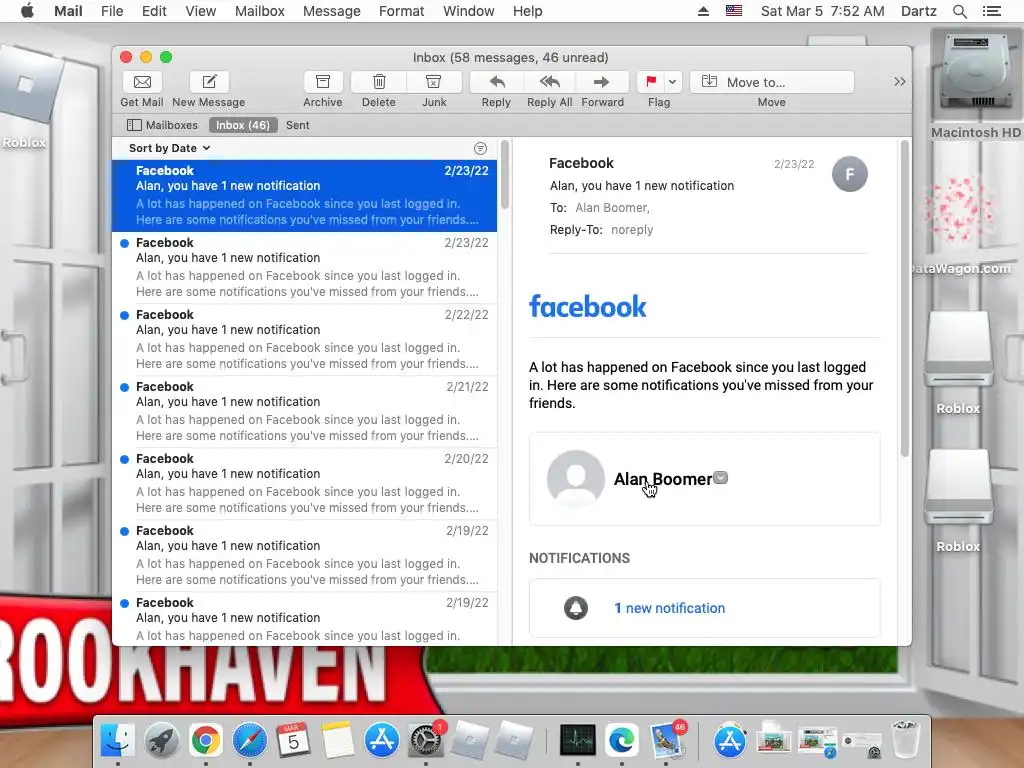Click the Get Mail envelope icon
Screen dimensions: 1024x768
tap(142, 82)
